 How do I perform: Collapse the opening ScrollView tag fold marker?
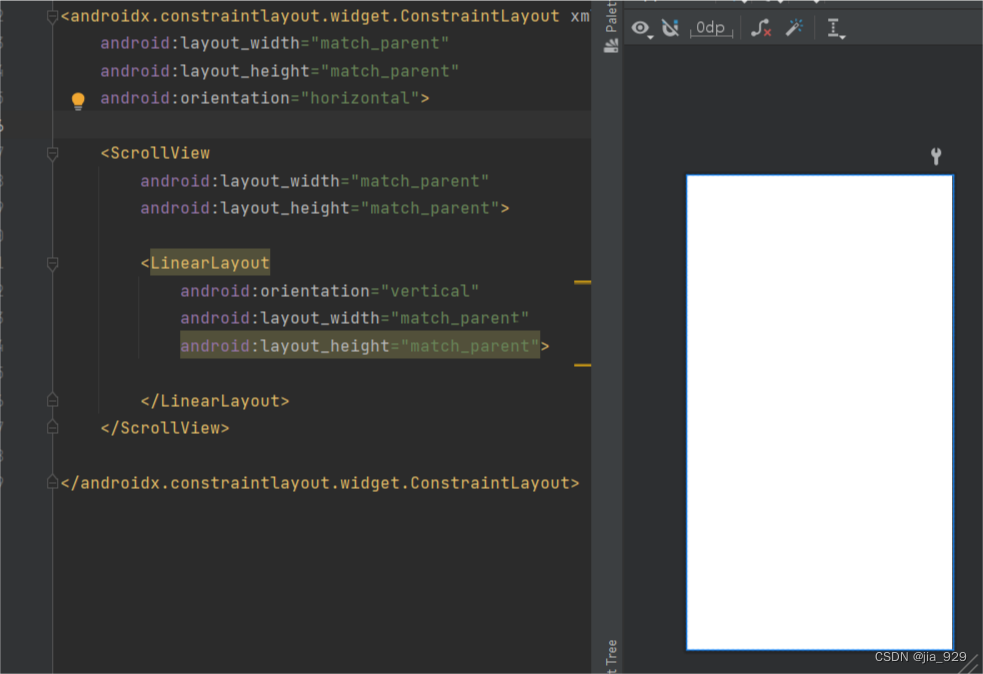click(x=53, y=153)
